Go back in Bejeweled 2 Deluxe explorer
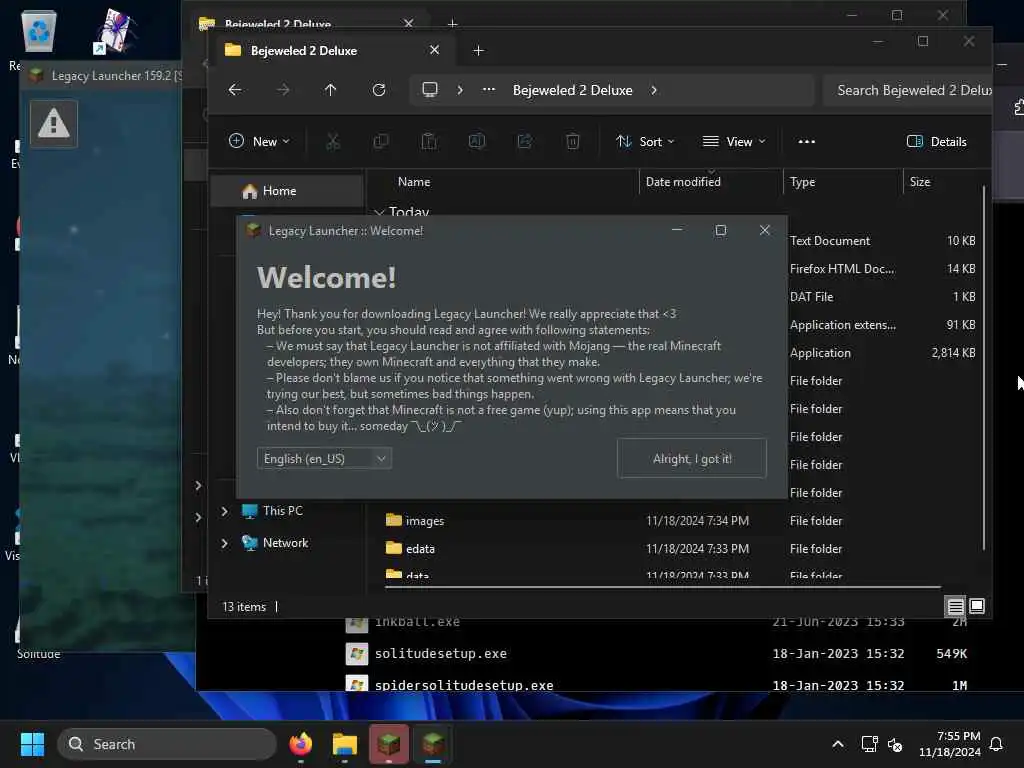 coord(235,90)
